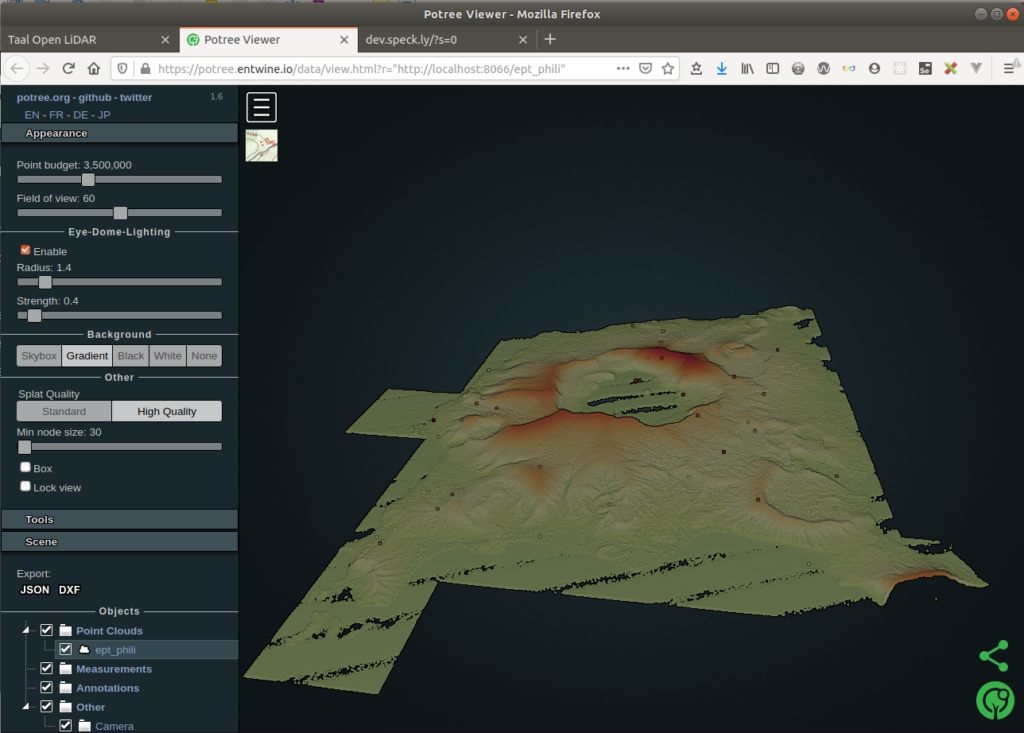Set background to White
1024x733 pixels.
168,356
